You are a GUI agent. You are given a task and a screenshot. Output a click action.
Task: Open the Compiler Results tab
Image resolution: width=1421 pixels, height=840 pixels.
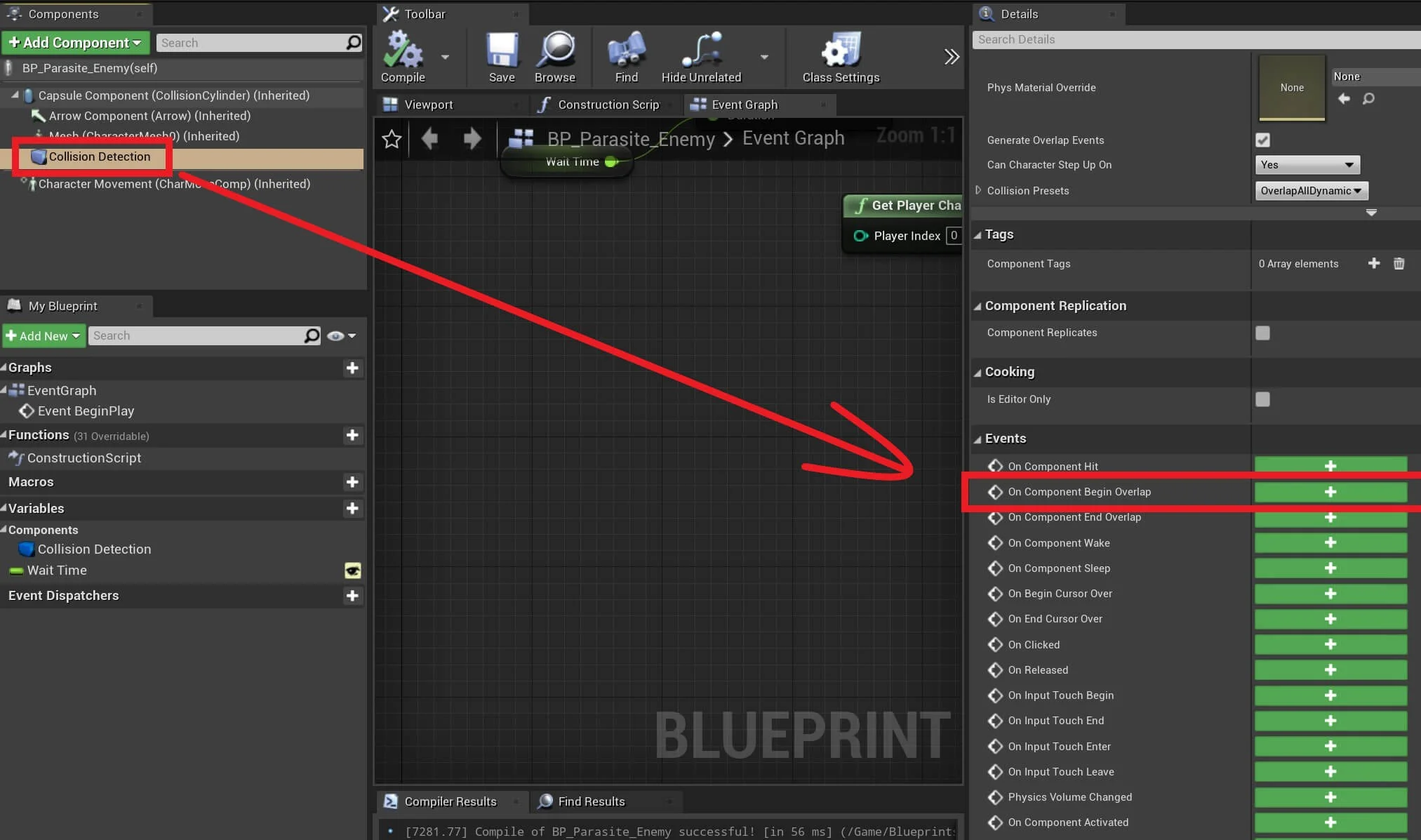coord(450,801)
